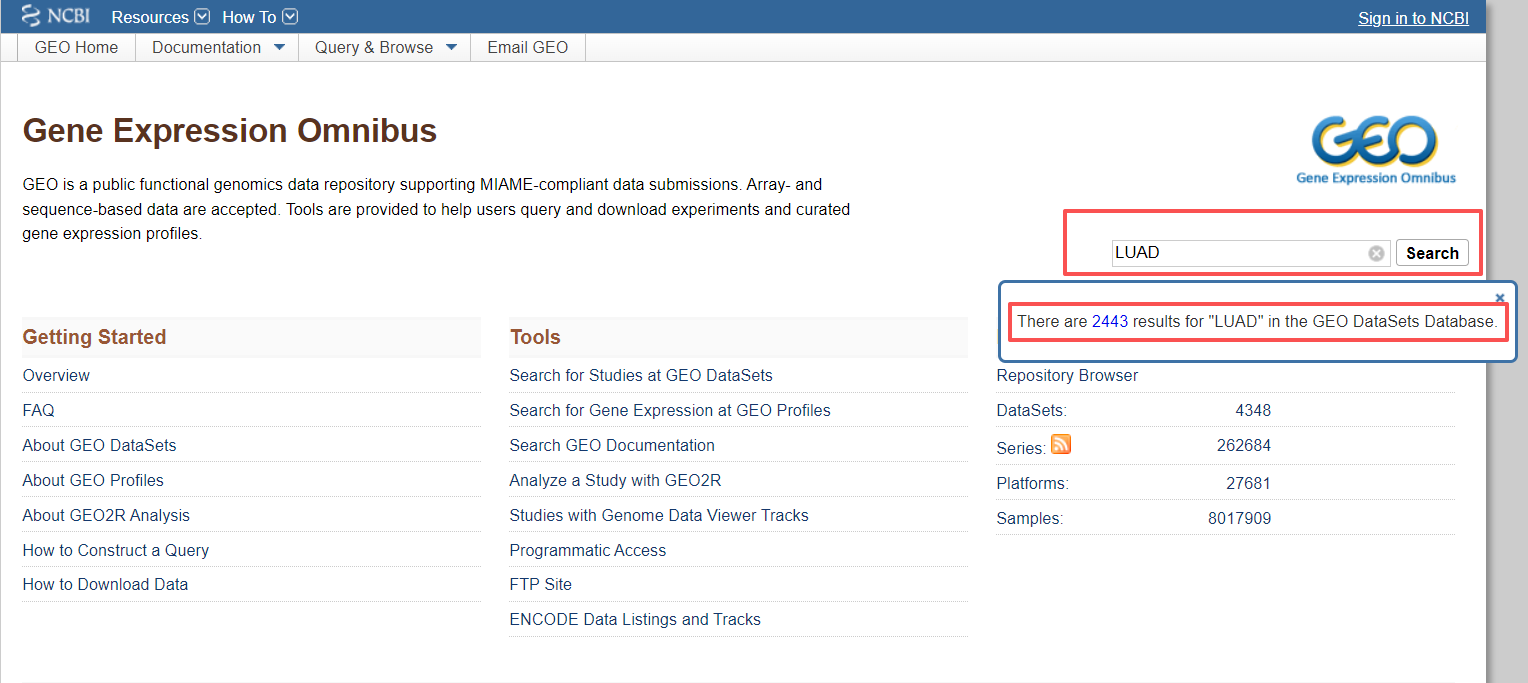Image resolution: width=1528 pixels, height=683 pixels.
Task: Open the FAQ link
Action: click(39, 410)
